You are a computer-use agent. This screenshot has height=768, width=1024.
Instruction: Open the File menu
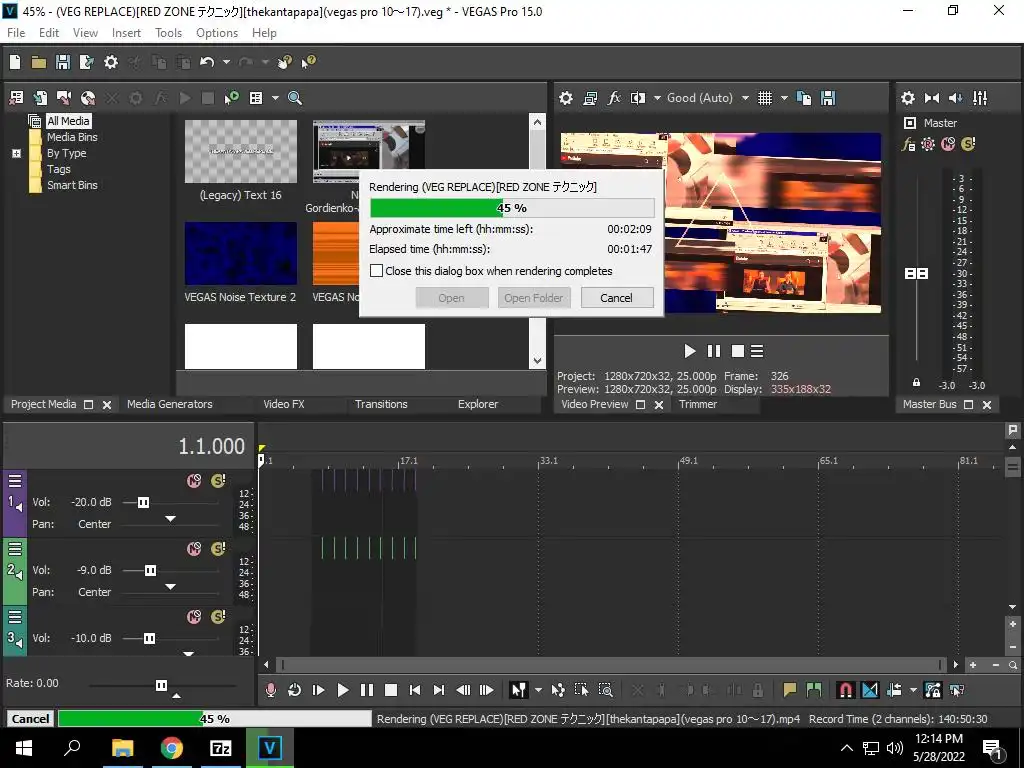click(16, 33)
